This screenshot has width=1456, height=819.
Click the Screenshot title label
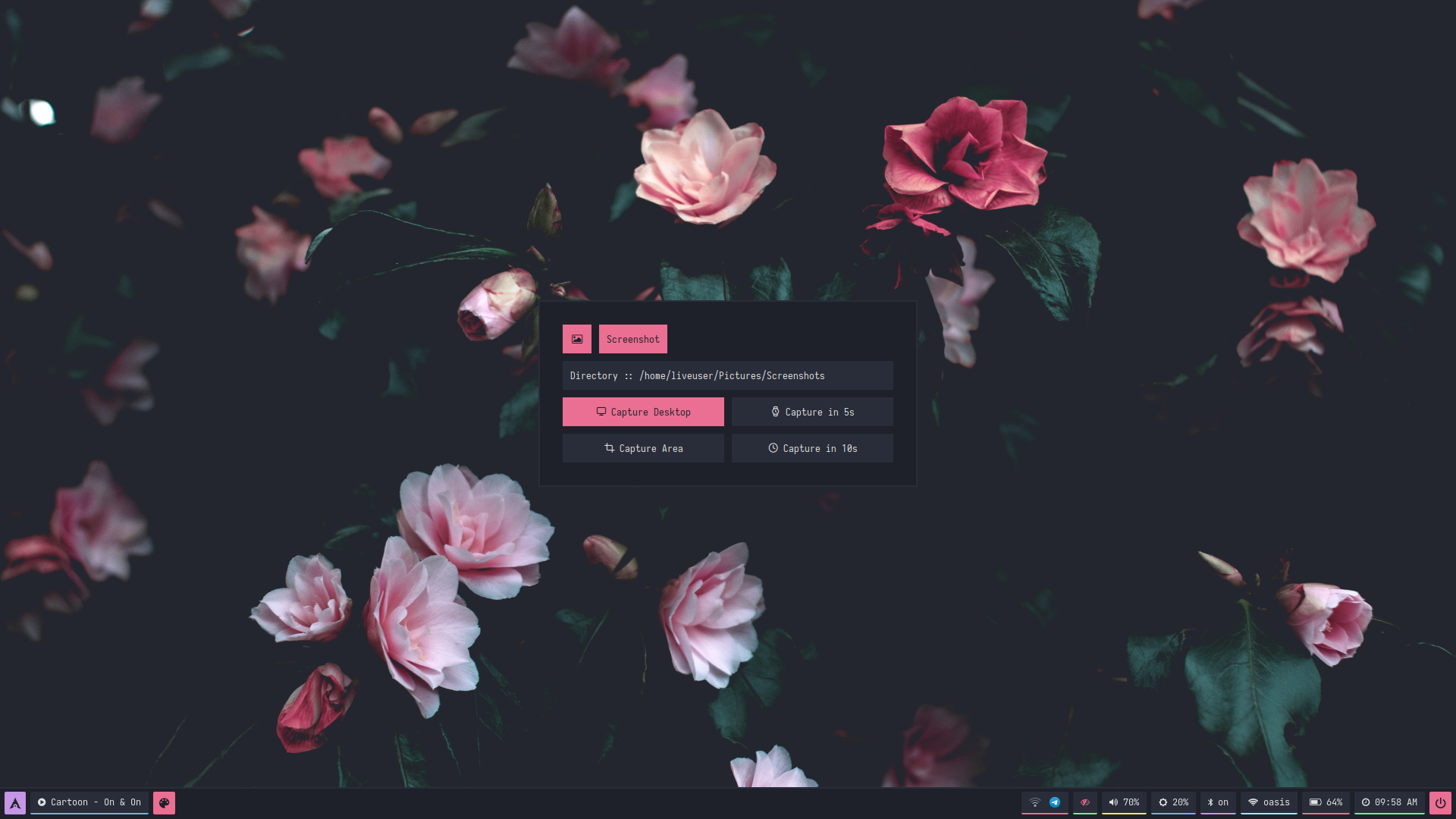pyautogui.click(x=633, y=339)
